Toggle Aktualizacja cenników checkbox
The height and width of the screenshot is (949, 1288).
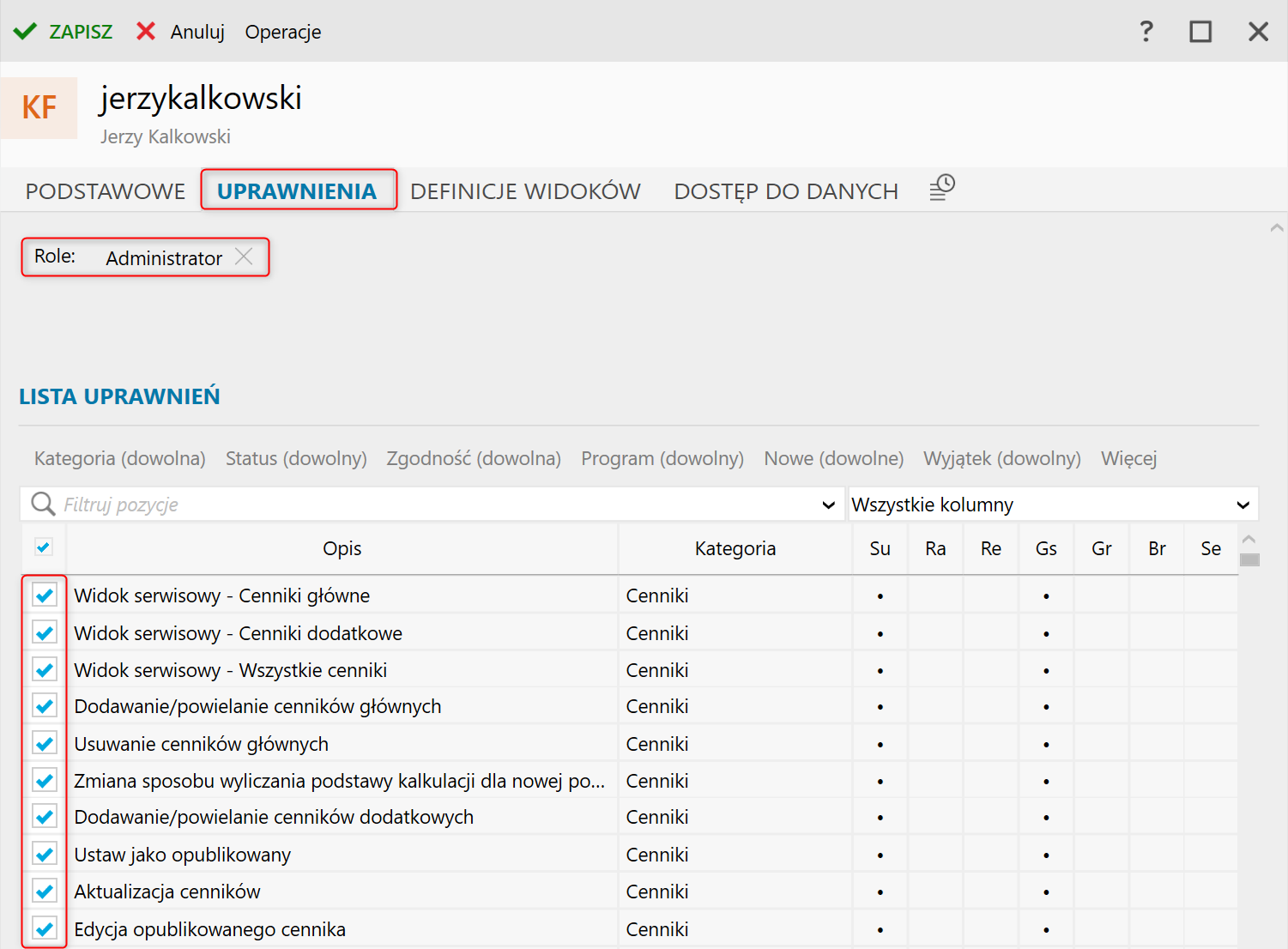click(x=45, y=891)
